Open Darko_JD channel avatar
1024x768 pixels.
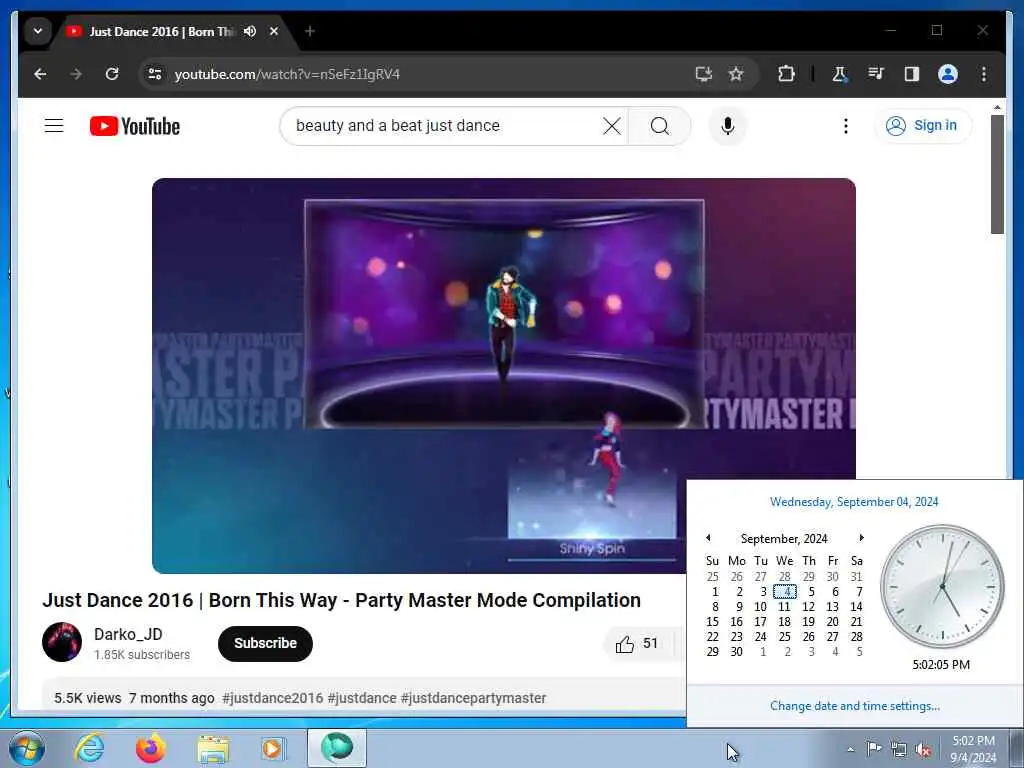62,642
